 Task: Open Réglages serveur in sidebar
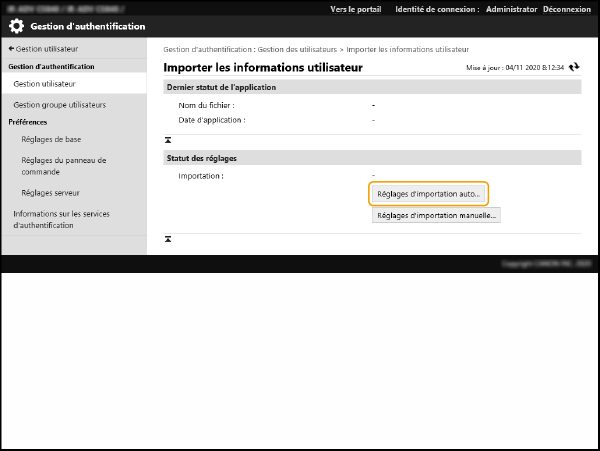(50, 192)
